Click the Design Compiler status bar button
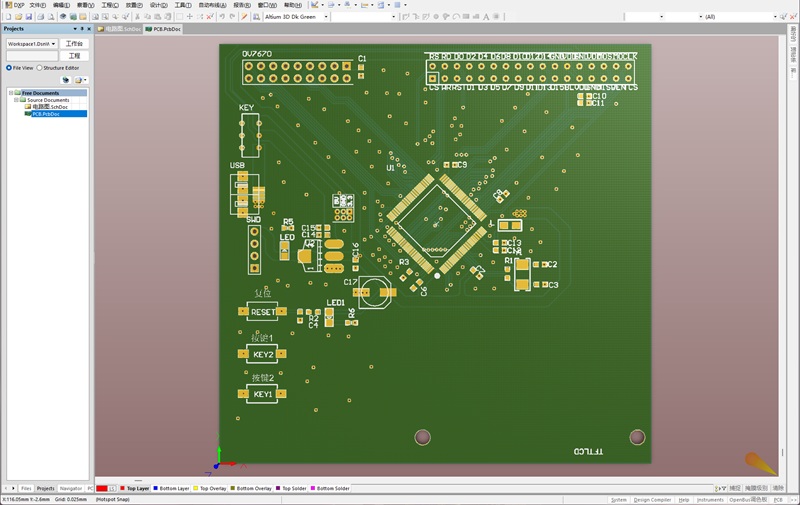This screenshot has height=505, width=800. point(653,500)
